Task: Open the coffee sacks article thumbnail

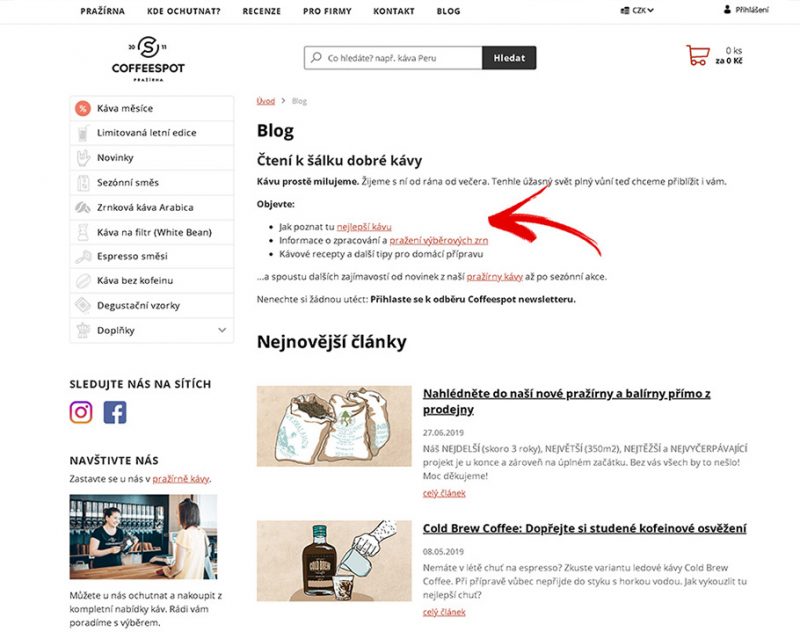Action: pyautogui.click(x=334, y=426)
